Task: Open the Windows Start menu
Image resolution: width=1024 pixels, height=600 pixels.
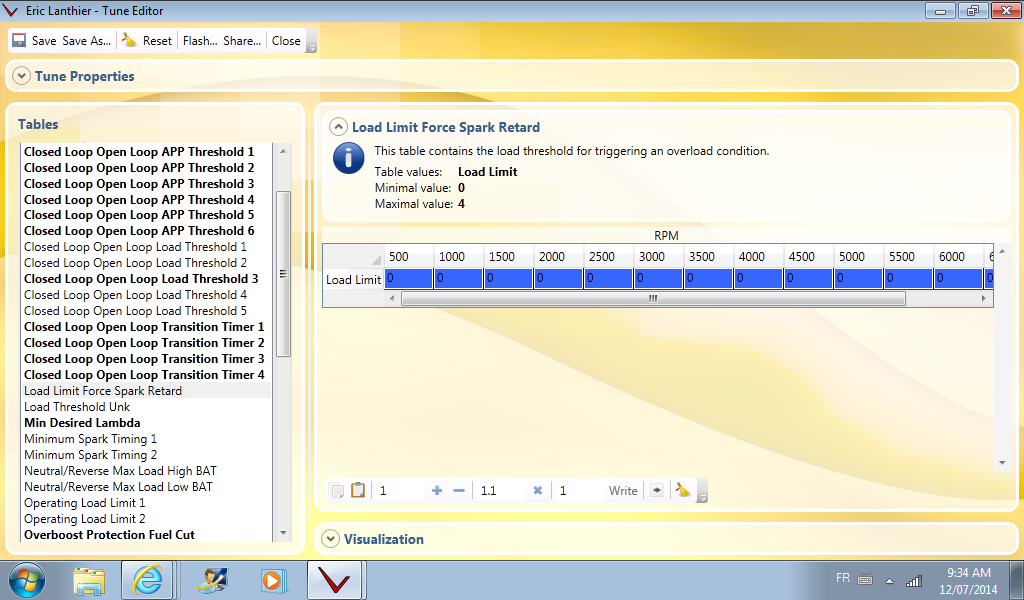Action: tap(27, 580)
